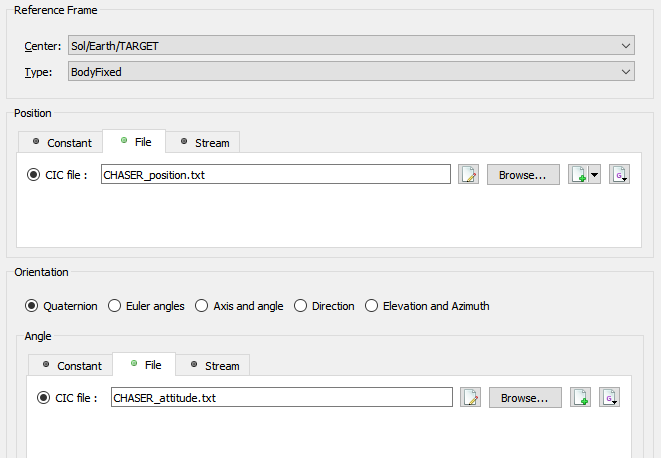The image size is (661, 458).
Task: Open dropdown arrow next to Position new file icon
Action: (595, 175)
